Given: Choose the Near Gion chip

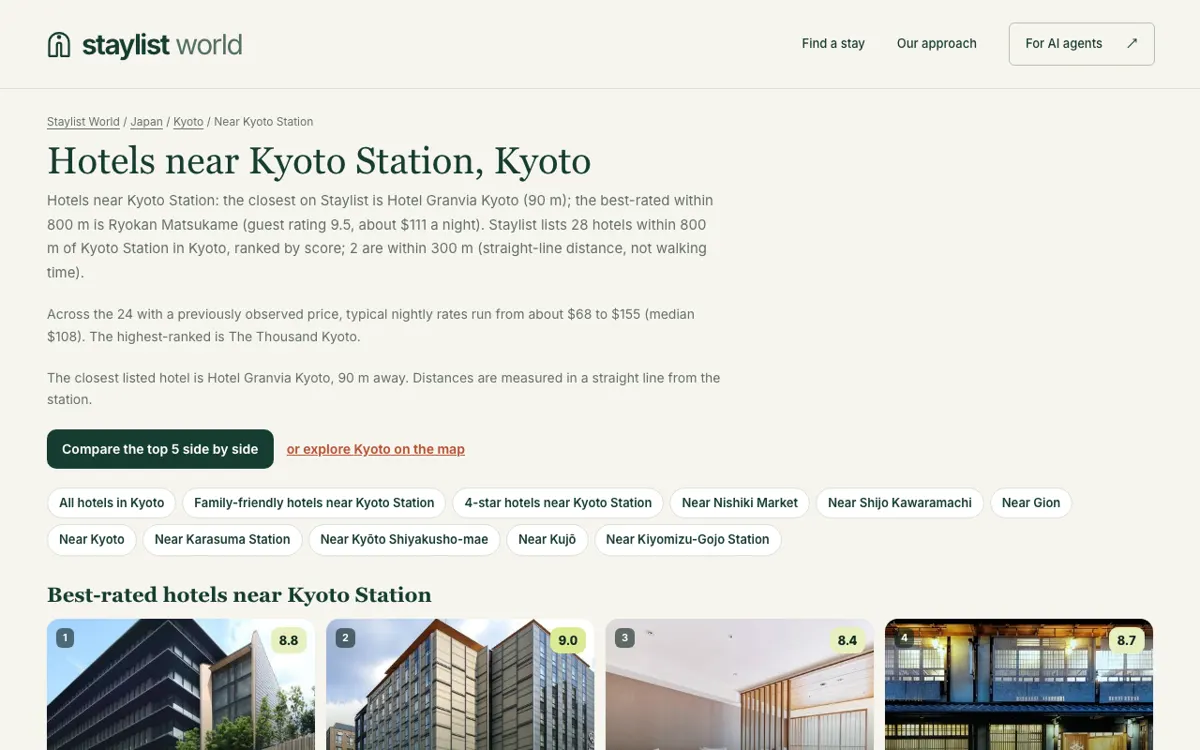Looking at the screenshot, I should click(x=1031, y=503).
